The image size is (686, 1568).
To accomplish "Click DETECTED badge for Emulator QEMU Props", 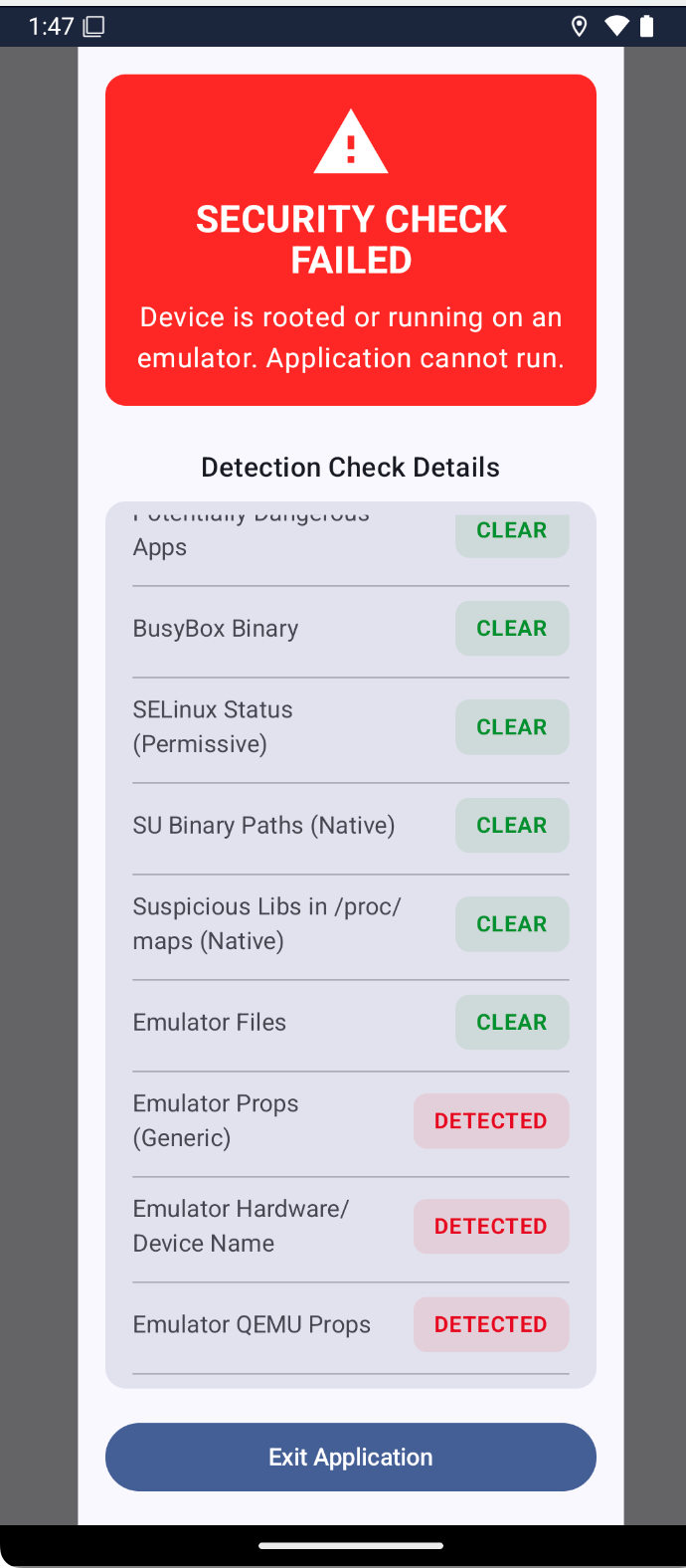I will tap(491, 1325).
